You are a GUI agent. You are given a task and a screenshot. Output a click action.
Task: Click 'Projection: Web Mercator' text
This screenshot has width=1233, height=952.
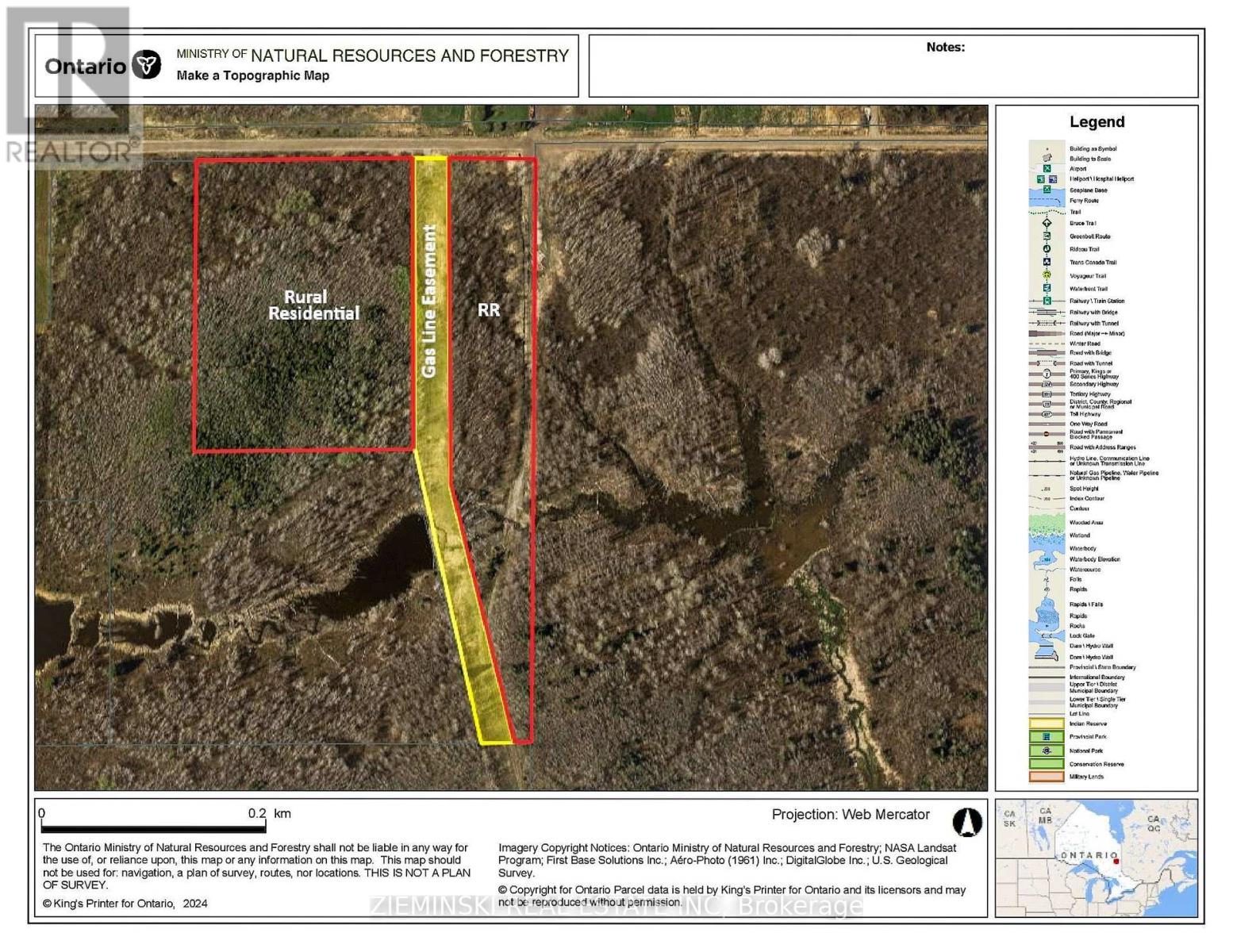pos(851,814)
